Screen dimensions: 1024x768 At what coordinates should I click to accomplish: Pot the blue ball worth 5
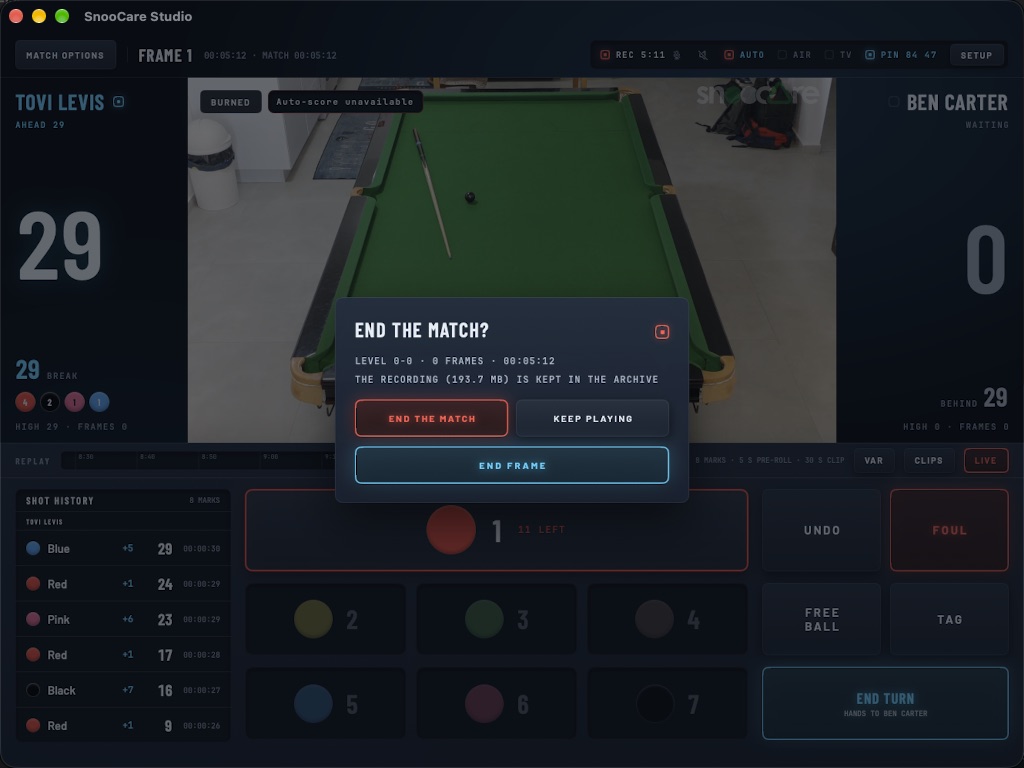coord(326,703)
